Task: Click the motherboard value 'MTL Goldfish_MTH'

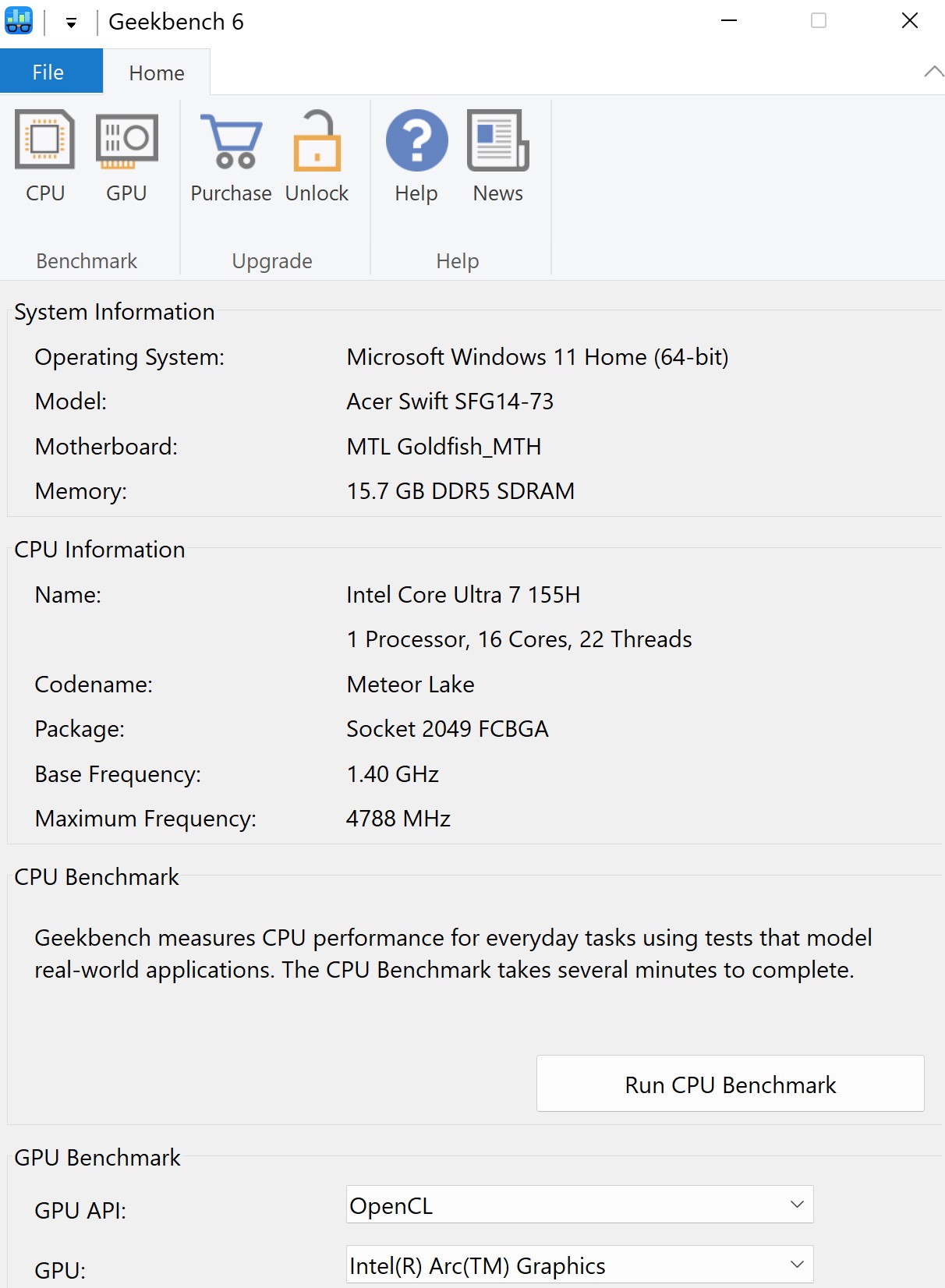Action: click(444, 447)
